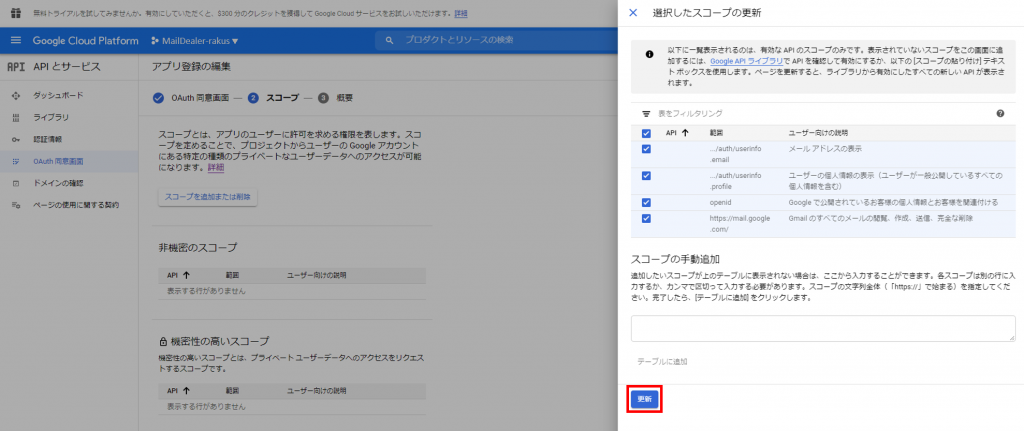
Task: Toggle the select-all header checkbox
Action: (x=646, y=133)
